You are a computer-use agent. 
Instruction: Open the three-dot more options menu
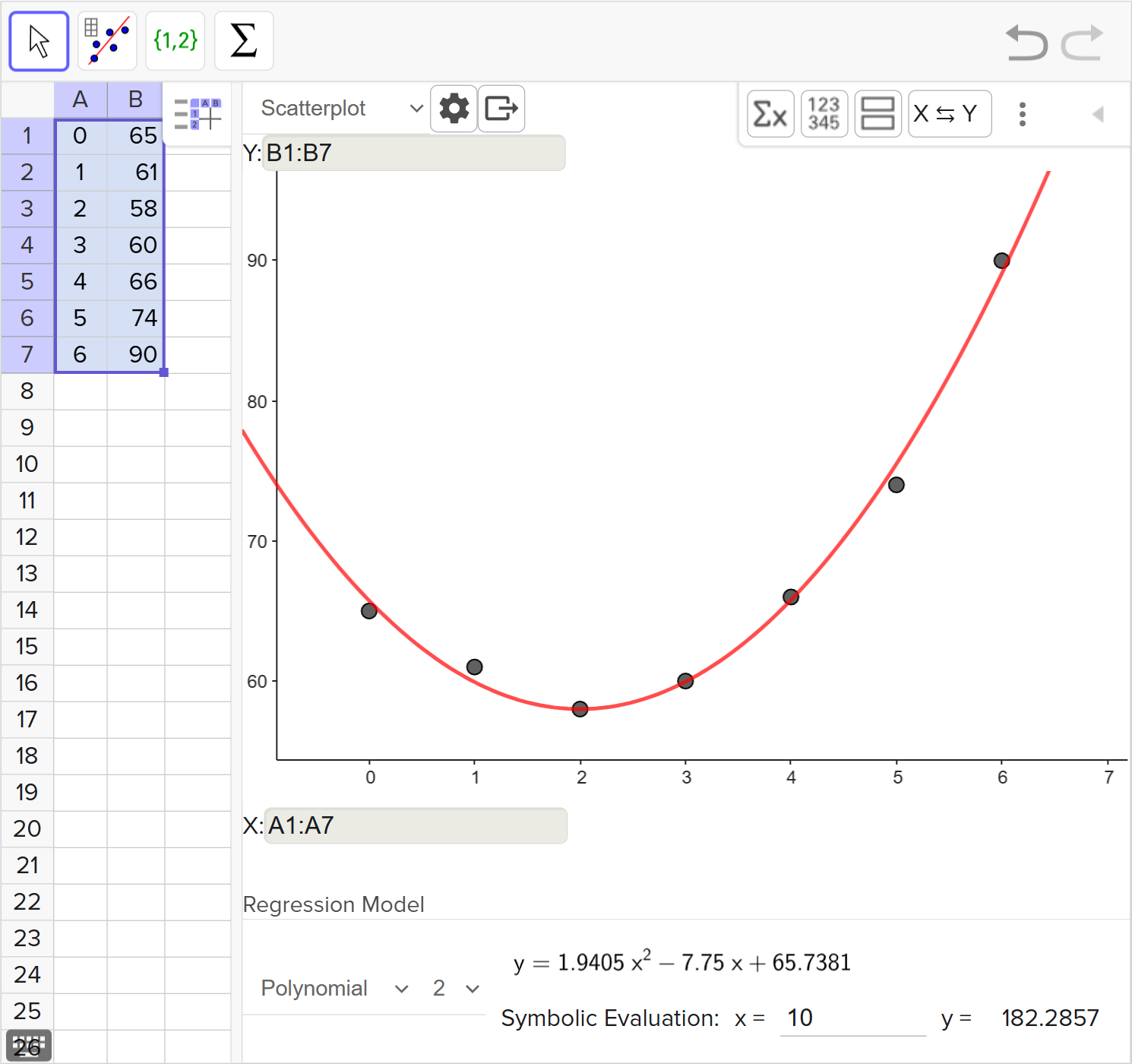(x=1023, y=114)
